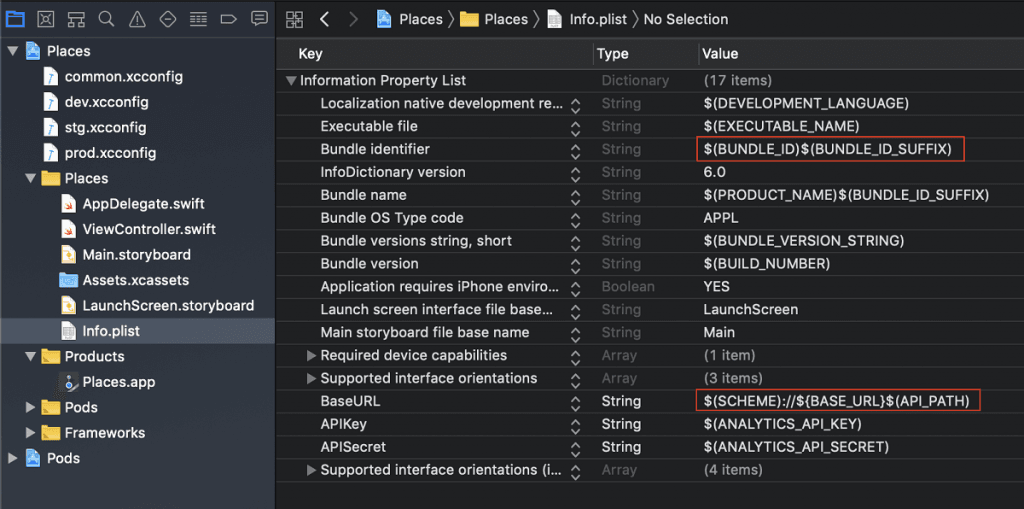The height and width of the screenshot is (509, 1024).
Task: Click the $(BUILD_NUMBER) value
Action: [767, 264]
